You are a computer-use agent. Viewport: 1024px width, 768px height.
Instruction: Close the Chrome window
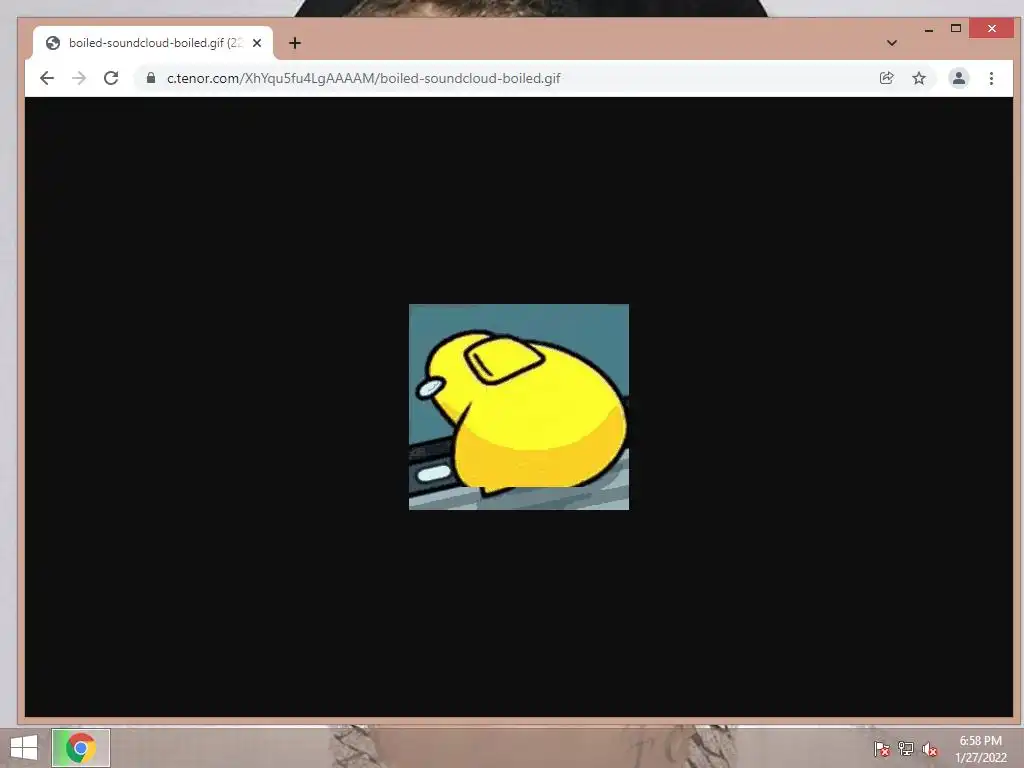pyautogui.click(x=991, y=29)
